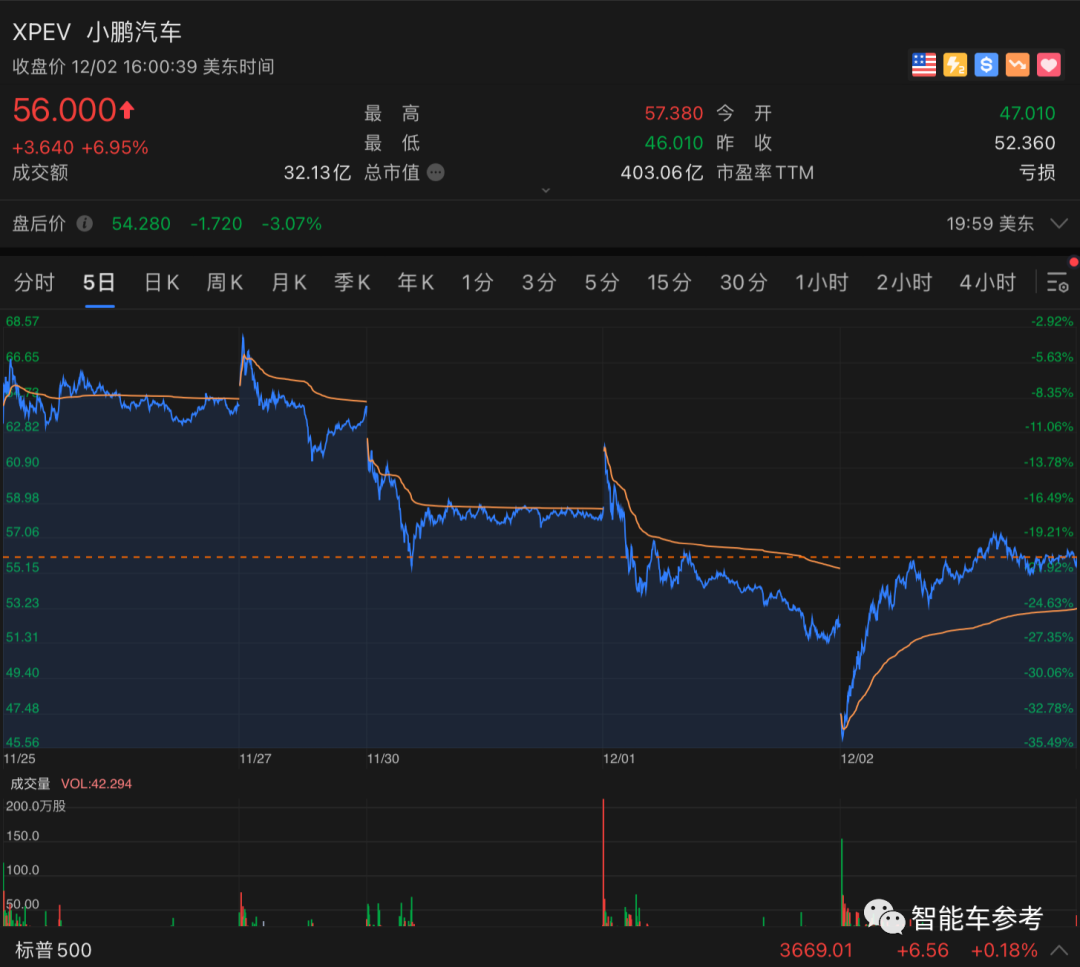The width and height of the screenshot is (1080, 967).
Task: Tap the 亏损 value
Action: pos(1037,172)
